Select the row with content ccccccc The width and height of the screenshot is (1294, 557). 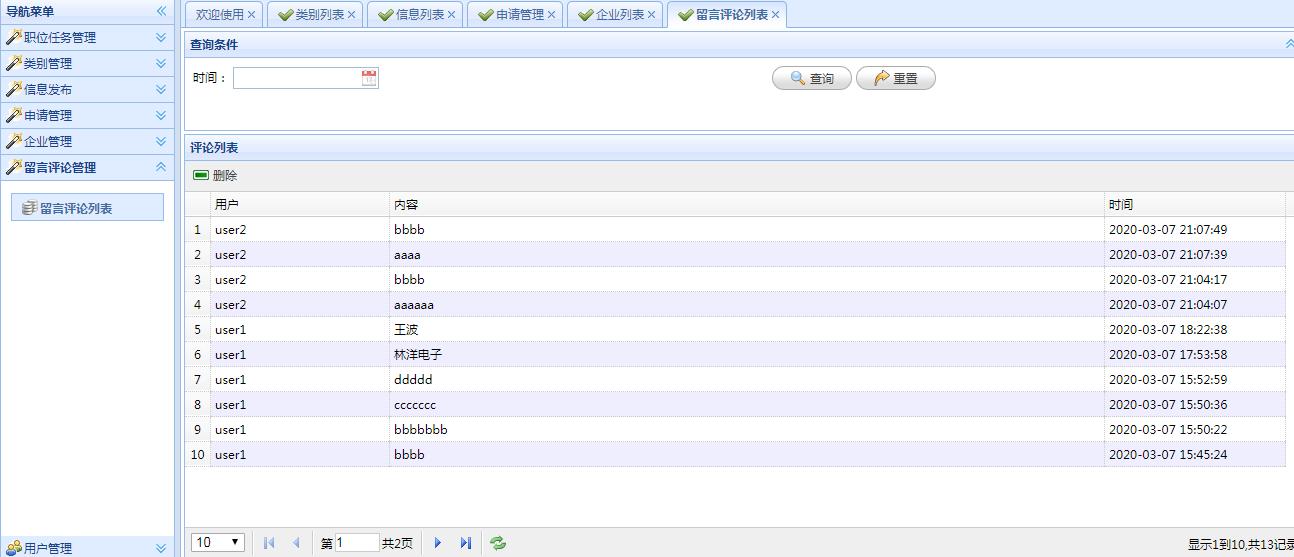(735, 404)
